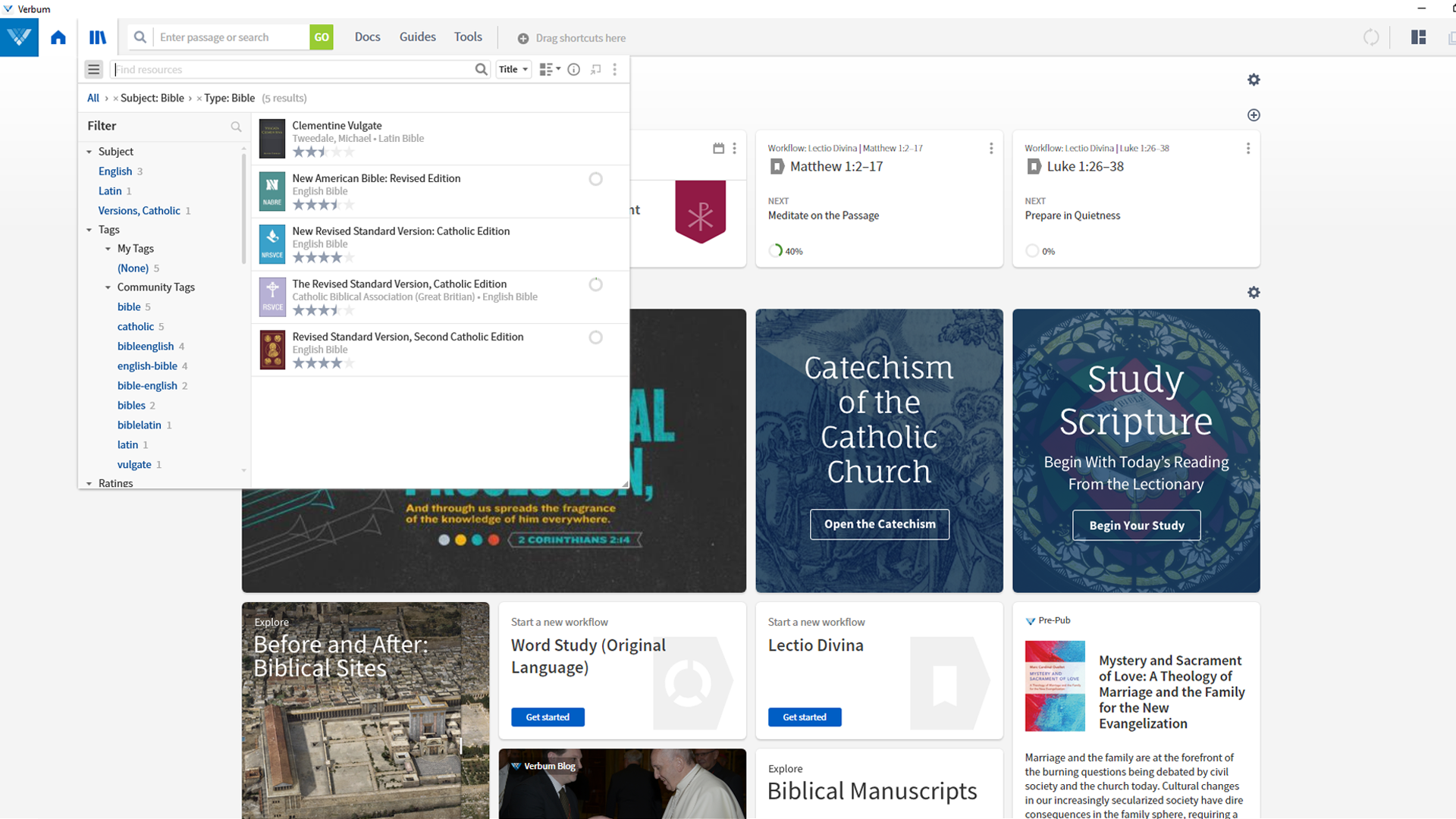Open Matthew 1:2–17 card options menu

click(991, 149)
